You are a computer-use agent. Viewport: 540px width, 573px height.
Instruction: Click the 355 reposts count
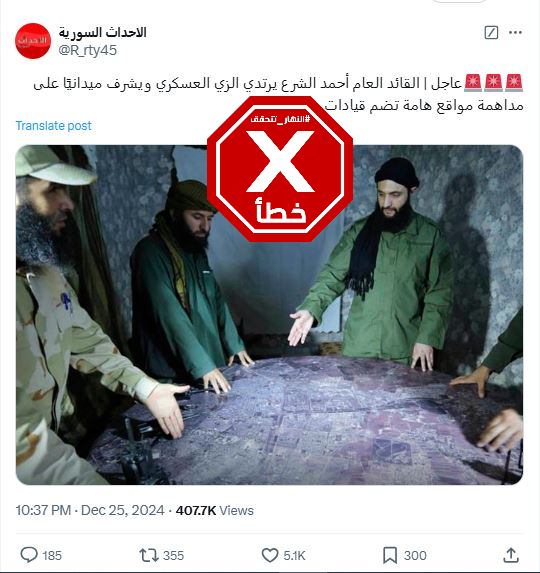(174, 555)
